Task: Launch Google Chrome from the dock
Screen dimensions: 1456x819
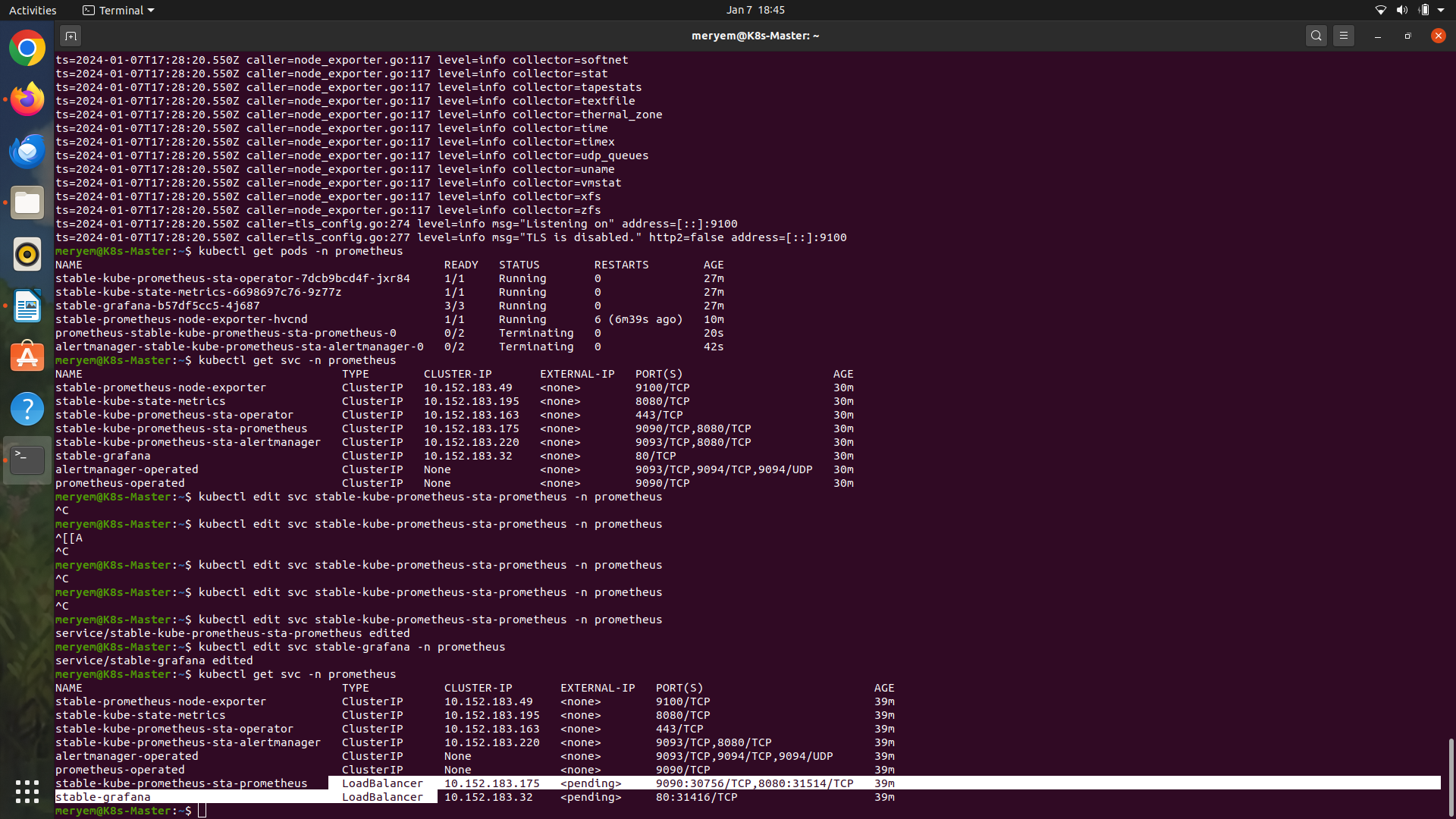Action: click(x=27, y=49)
